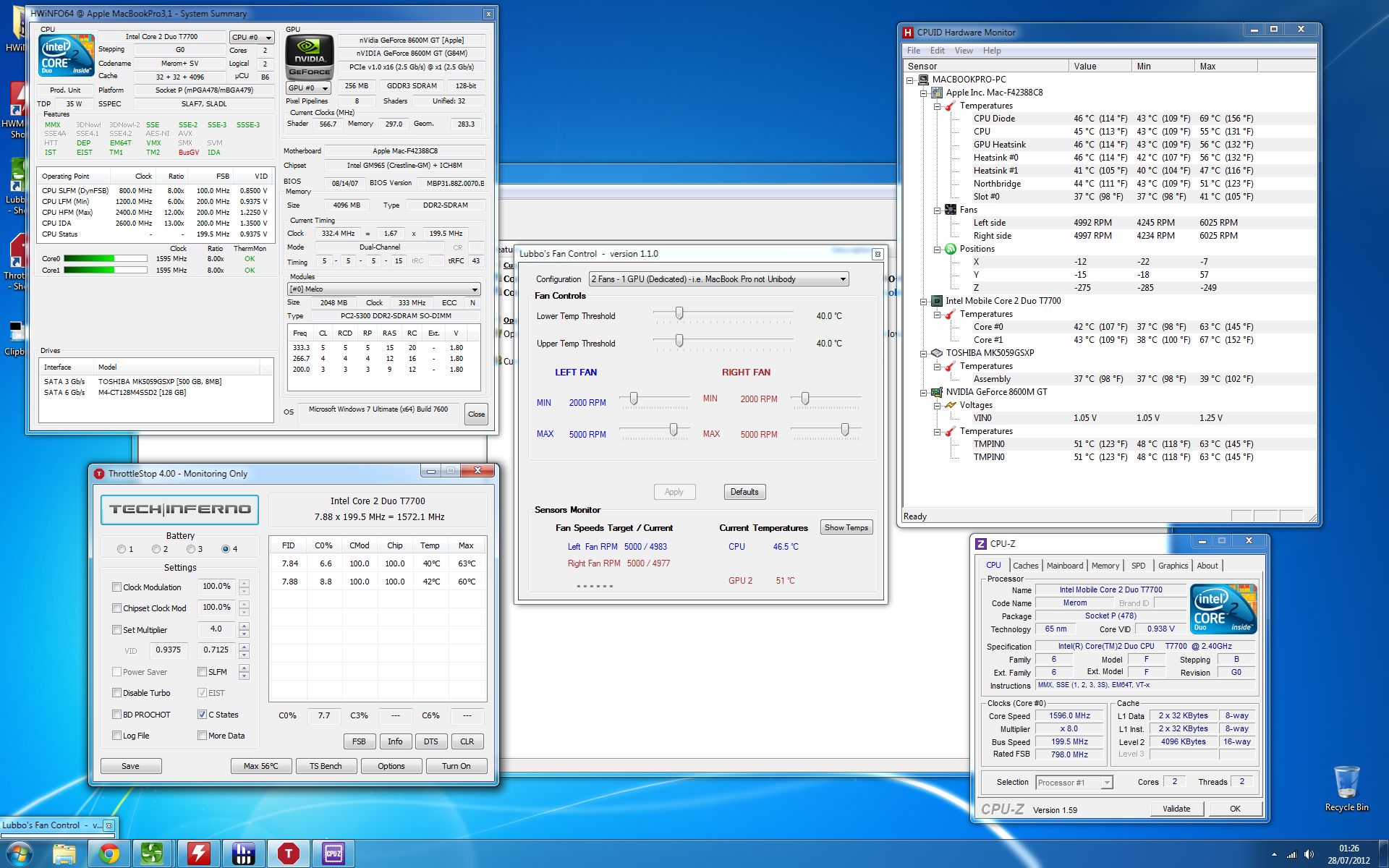Click the CPU-Z taskbar icon
The width and height of the screenshot is (1389, 868).
[334, 854]
